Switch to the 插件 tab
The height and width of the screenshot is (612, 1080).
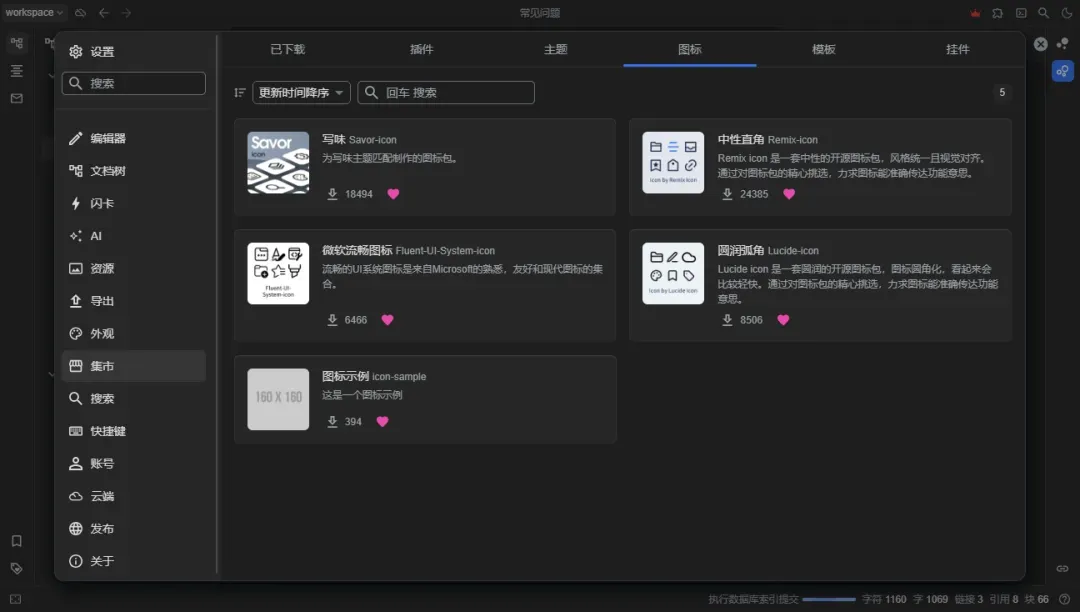(422, 50)
